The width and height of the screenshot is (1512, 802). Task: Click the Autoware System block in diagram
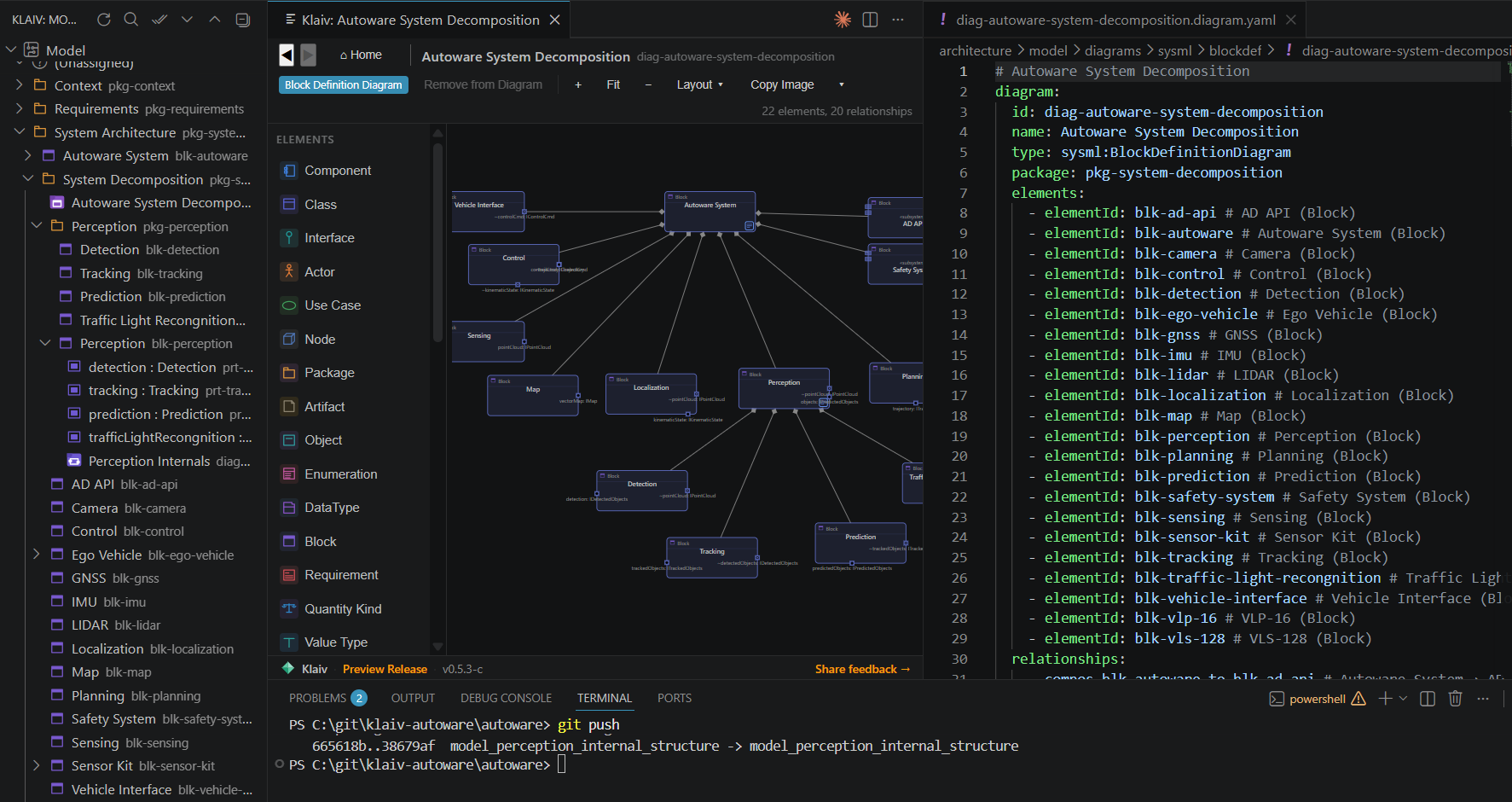pyautogui.click(x=710, y=212)
